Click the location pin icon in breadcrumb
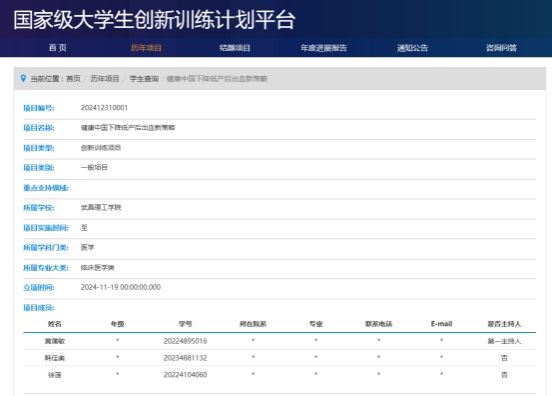This screenshot has width=552, height=396. tap(23, 78)
